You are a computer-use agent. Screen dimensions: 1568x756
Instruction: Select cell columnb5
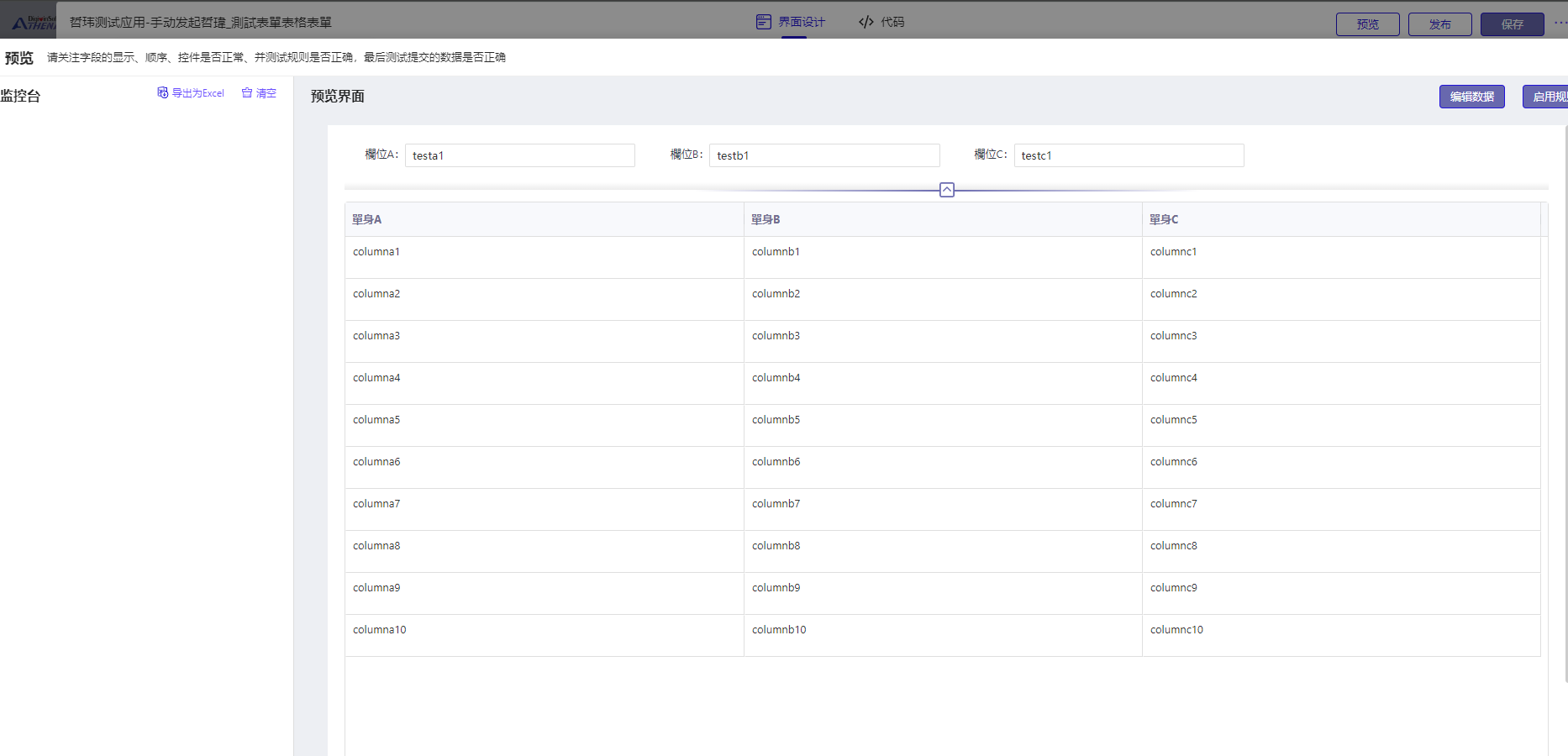[x=943, y=425]
